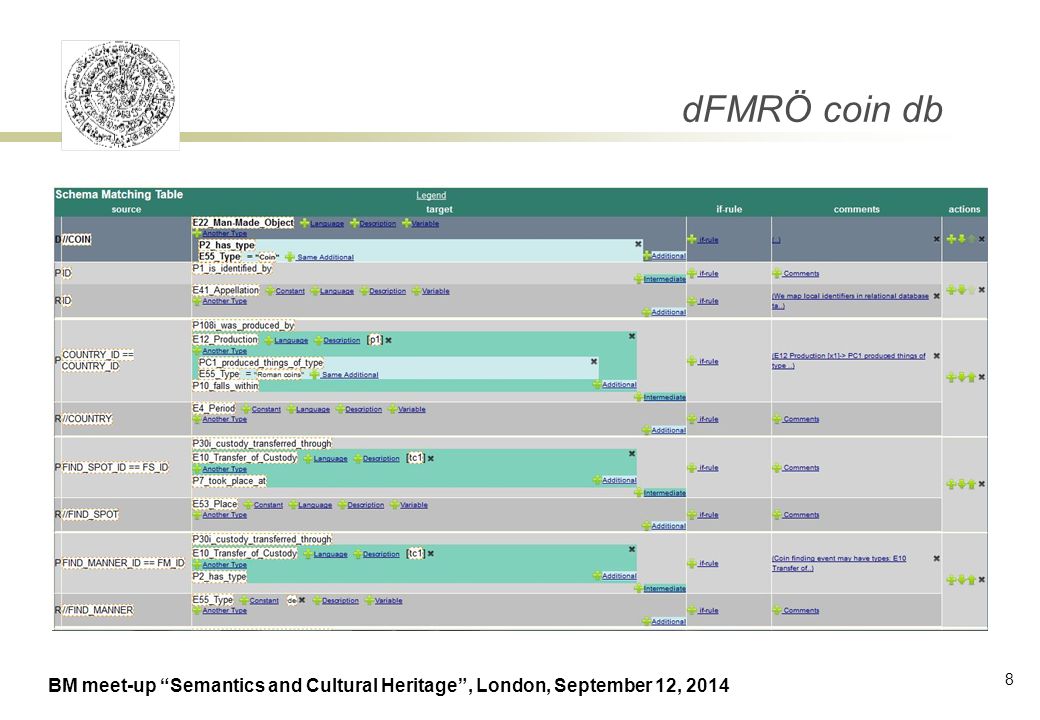
Task: Delete the FIND_MANNER mapping group
Action: click(982, 580)
